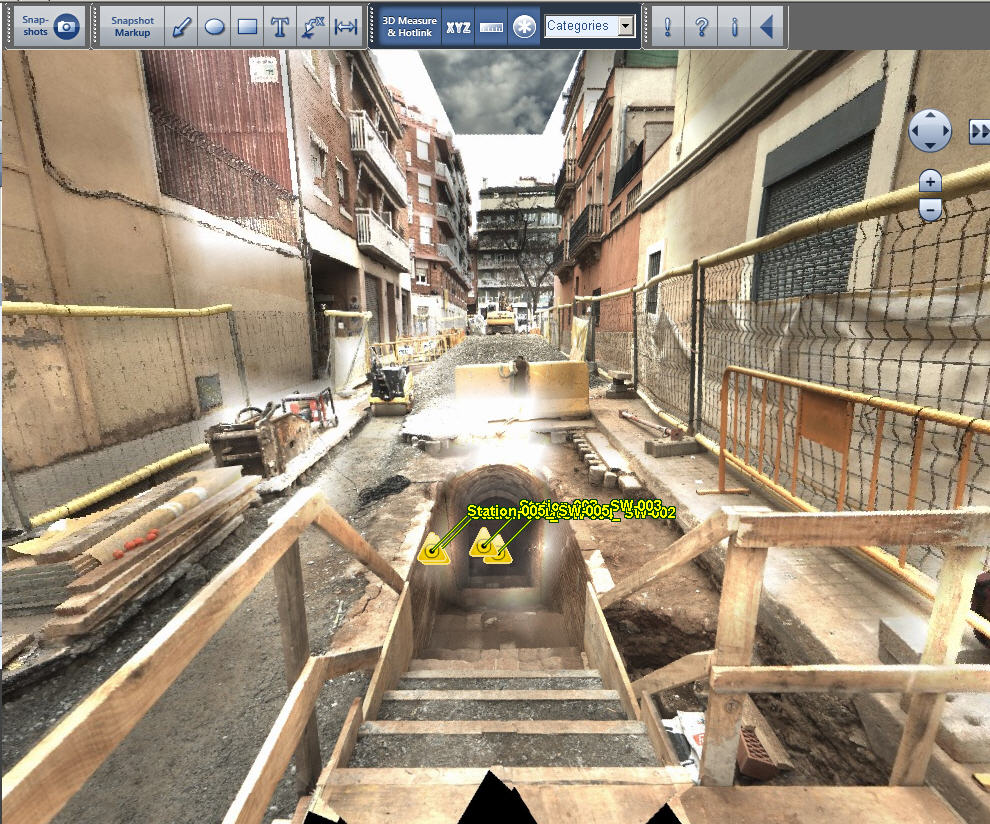Click the delete markup arrow-X icon
The width and height of the screenshot is (990, 824).
click(x=313, y=27)
